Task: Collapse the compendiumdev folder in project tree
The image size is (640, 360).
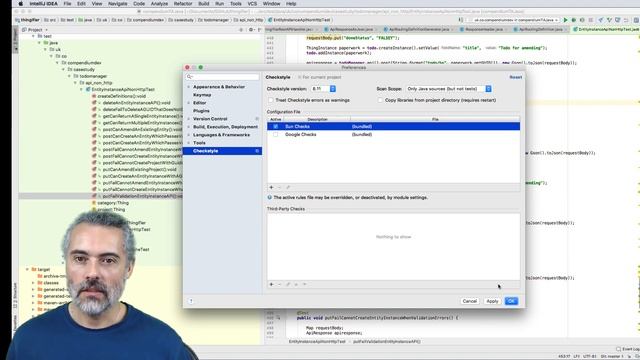Action: [x=58, y=63]
